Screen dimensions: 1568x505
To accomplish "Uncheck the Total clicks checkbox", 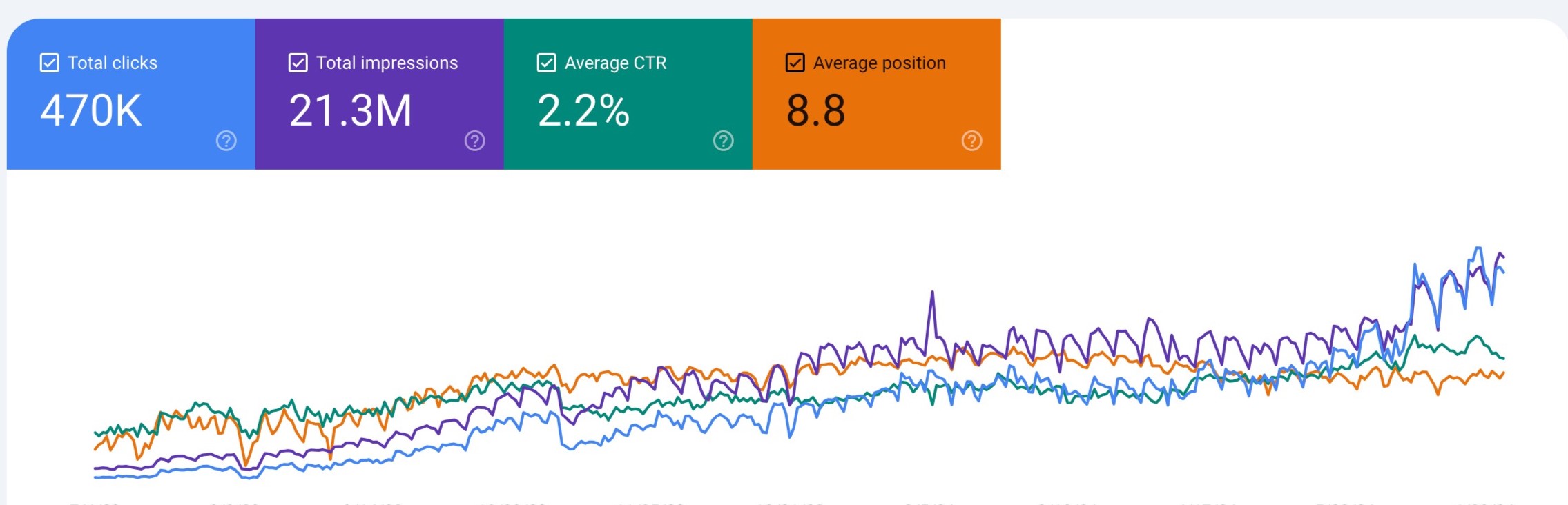I will (50, 63).
